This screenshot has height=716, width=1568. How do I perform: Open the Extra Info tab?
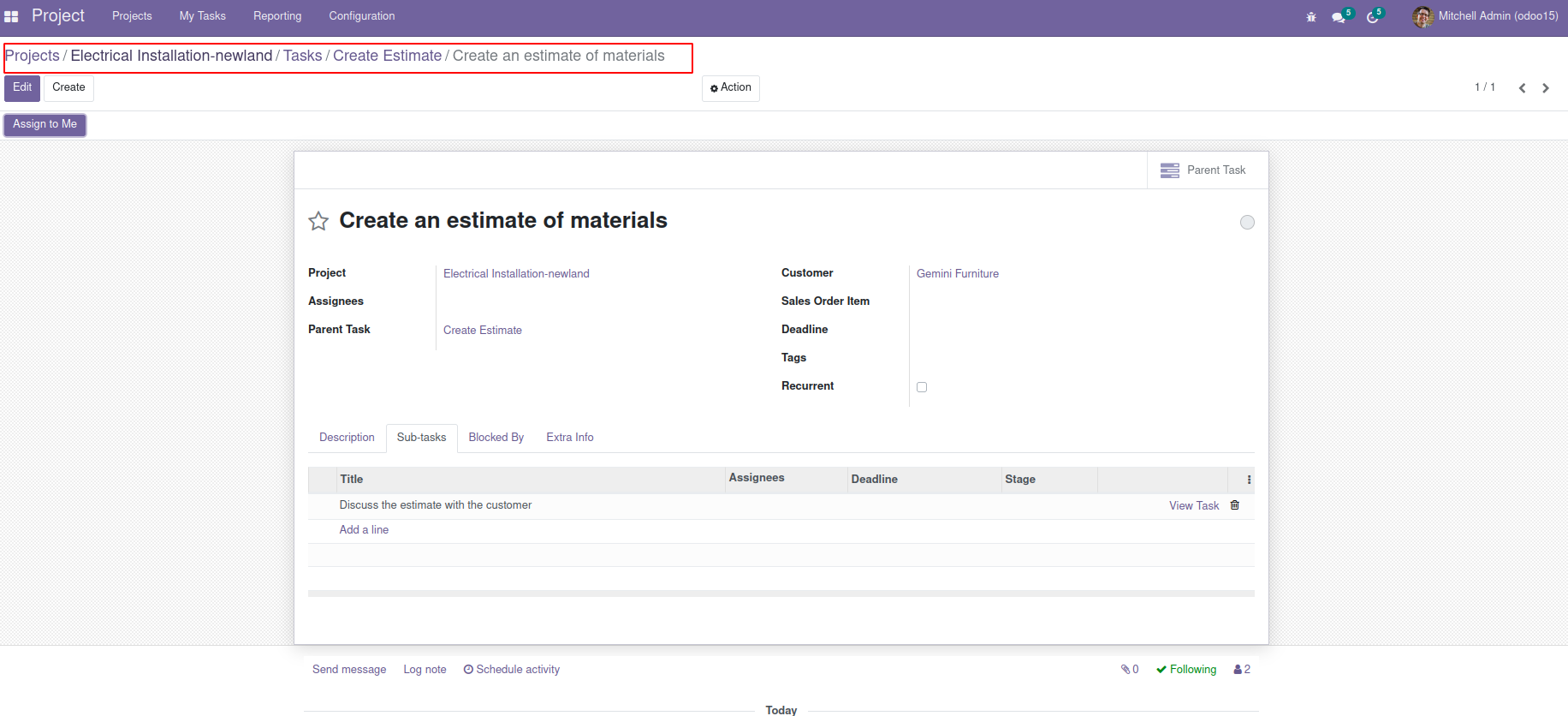pos(569,438)
